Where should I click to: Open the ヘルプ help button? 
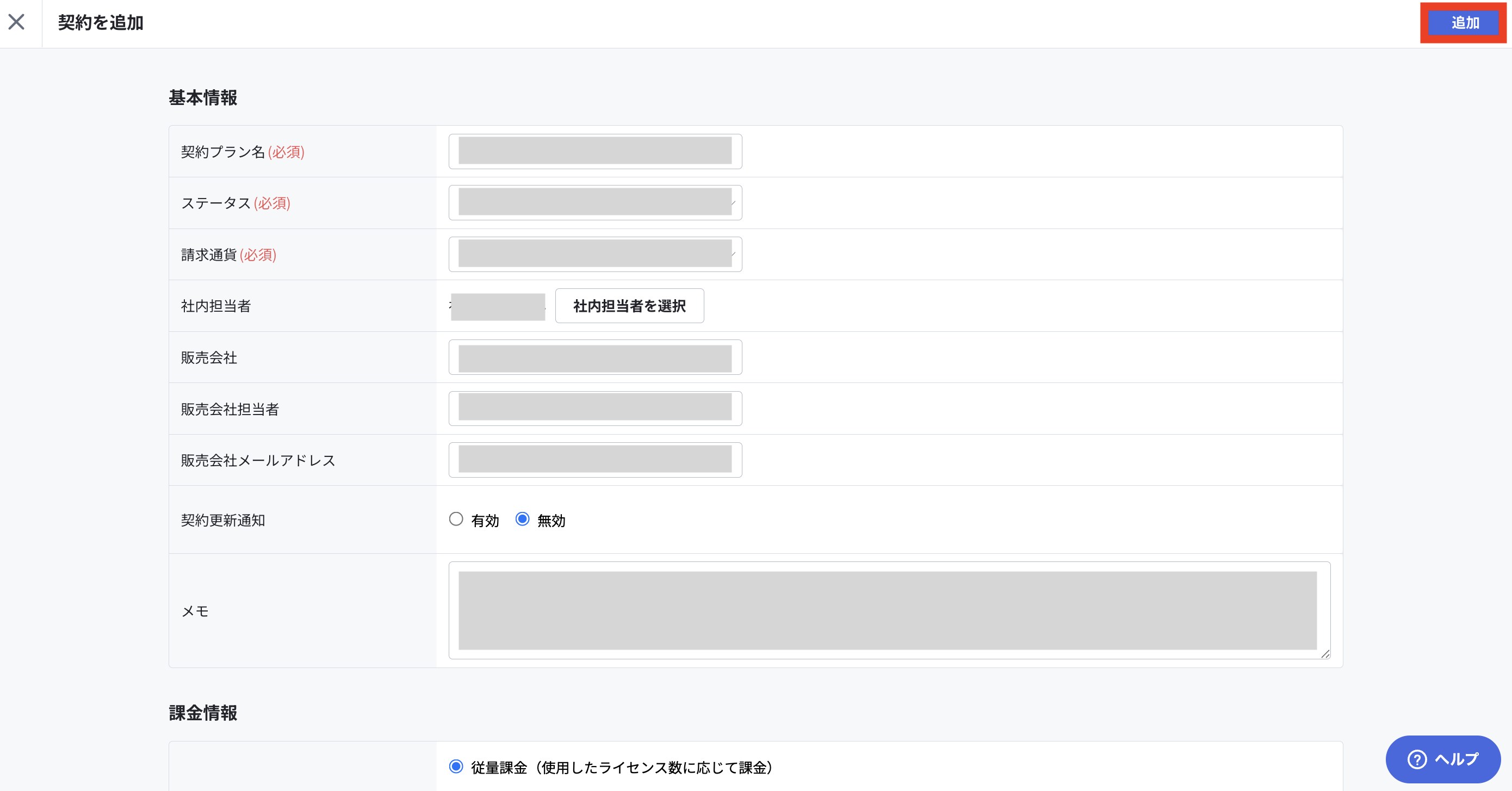pyautogui.click(x=1443, y=759)
